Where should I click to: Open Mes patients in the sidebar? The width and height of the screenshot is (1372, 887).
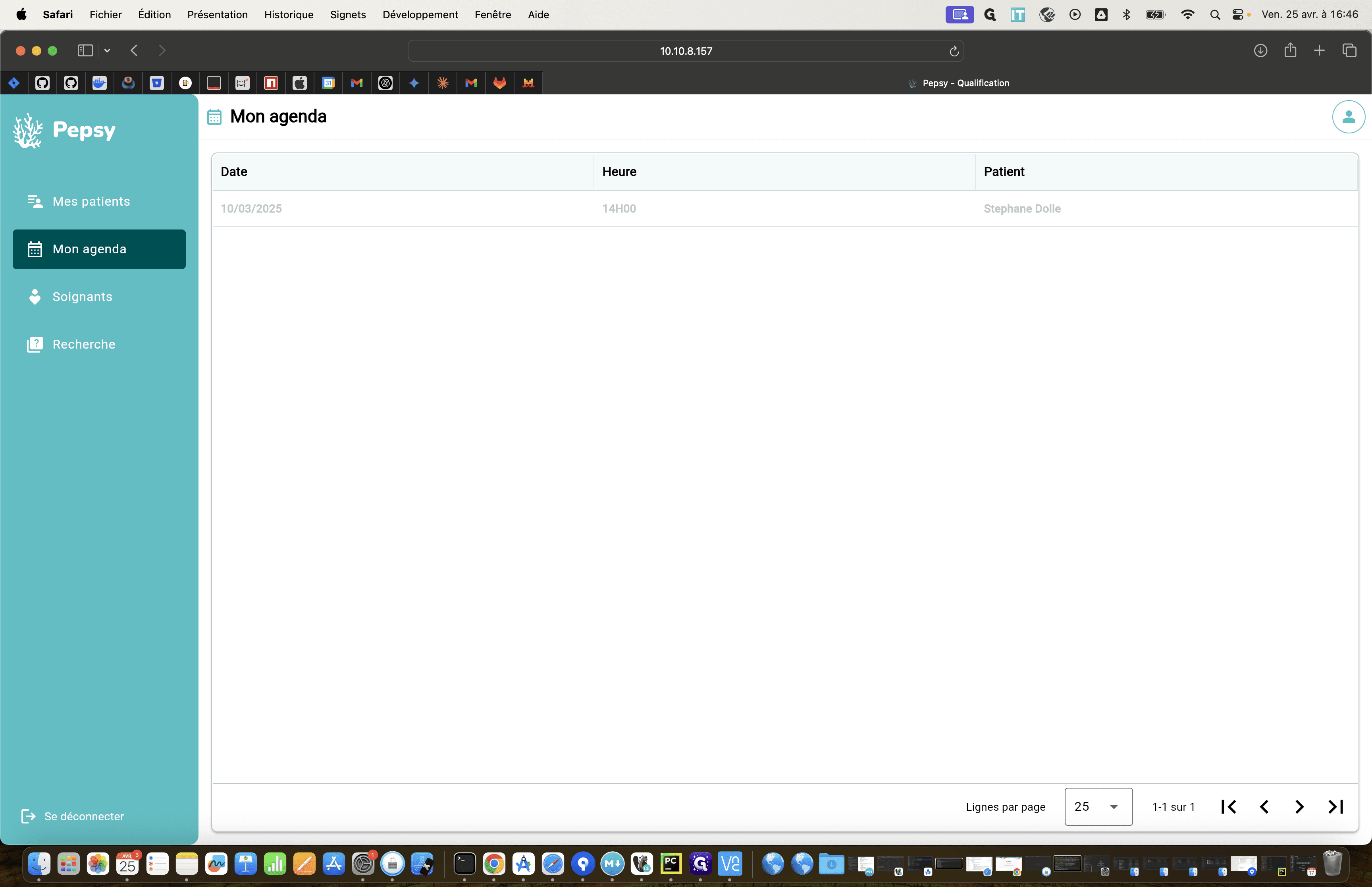[99, 202]
